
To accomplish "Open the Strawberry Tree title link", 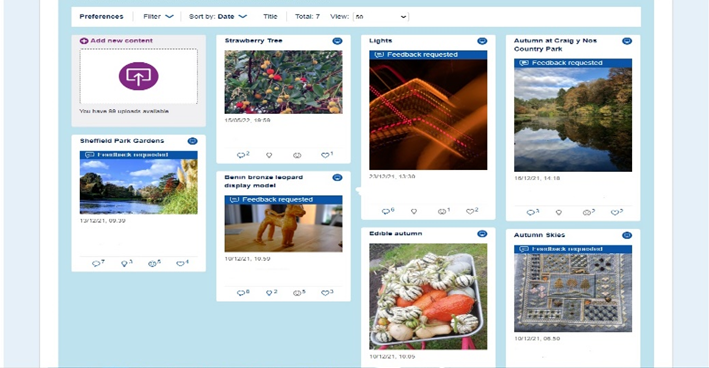I will [253, 41].
